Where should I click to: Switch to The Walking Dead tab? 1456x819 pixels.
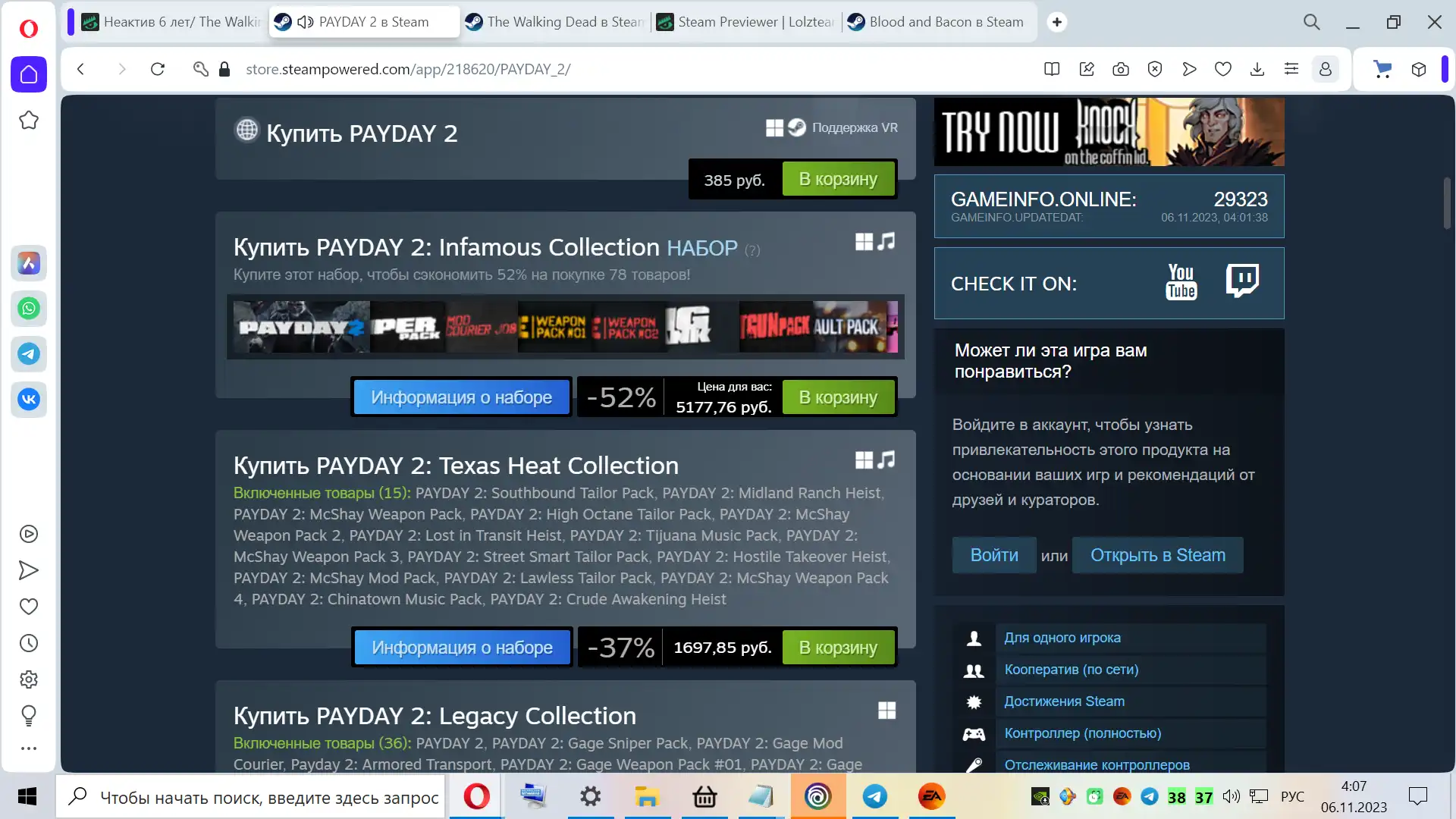tap(554, 22)
